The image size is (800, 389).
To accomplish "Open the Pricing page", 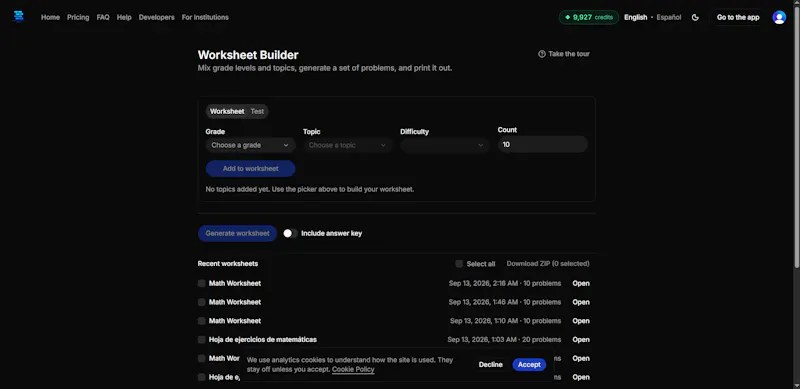I will point(78,17).
